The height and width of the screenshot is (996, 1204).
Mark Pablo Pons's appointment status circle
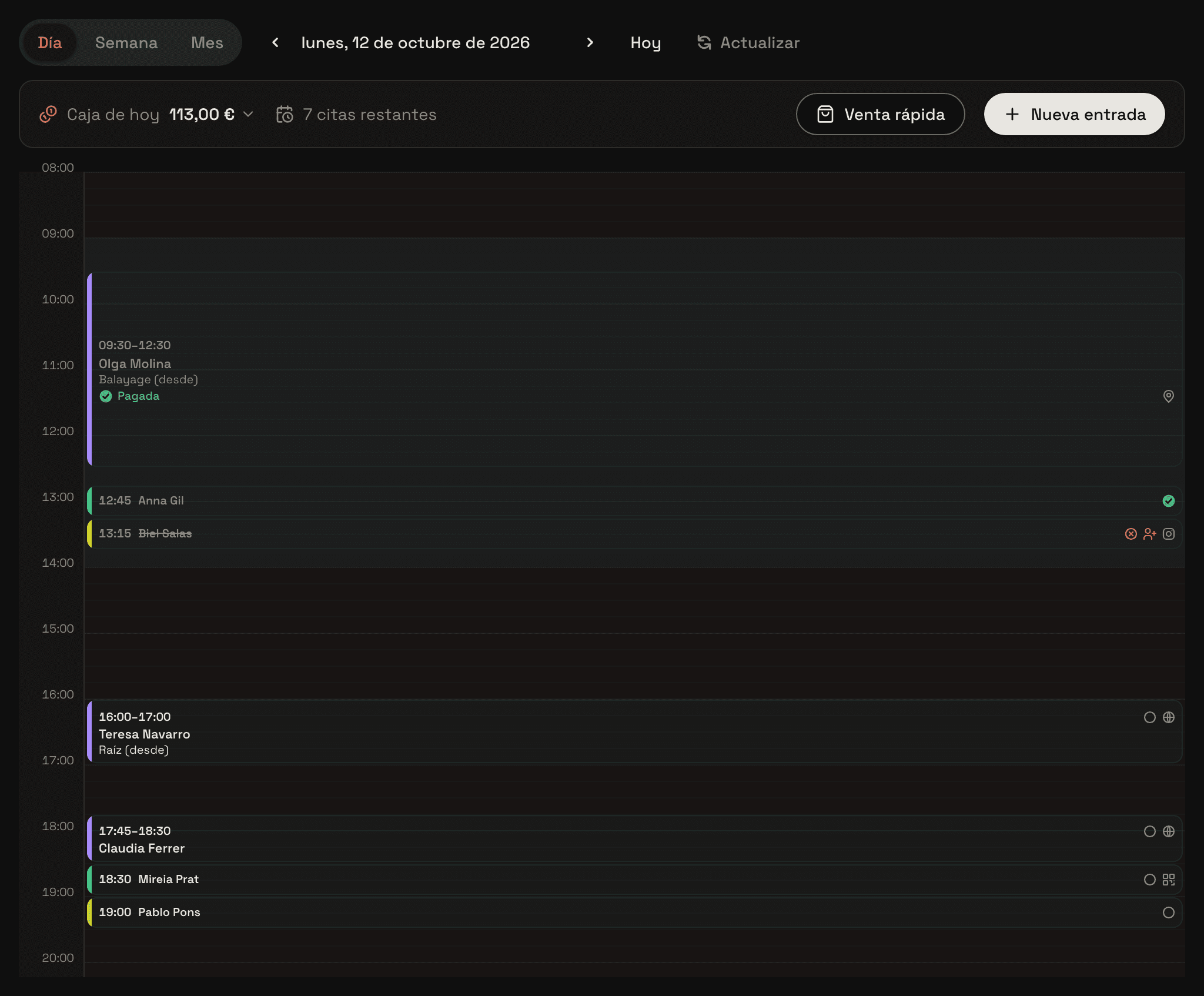1169,913
